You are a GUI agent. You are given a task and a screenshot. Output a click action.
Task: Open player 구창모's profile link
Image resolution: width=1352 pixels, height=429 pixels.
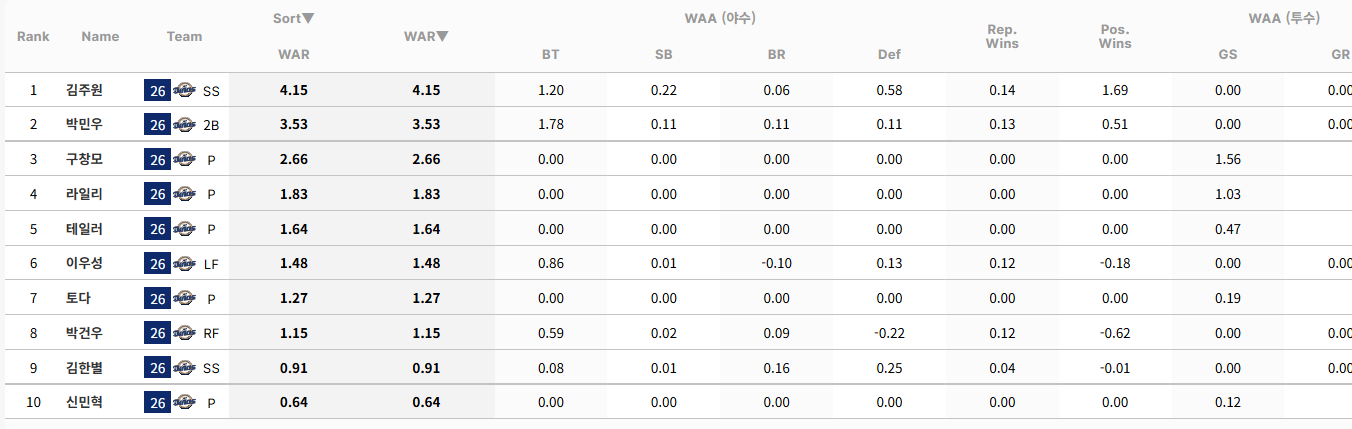(84, 159)
